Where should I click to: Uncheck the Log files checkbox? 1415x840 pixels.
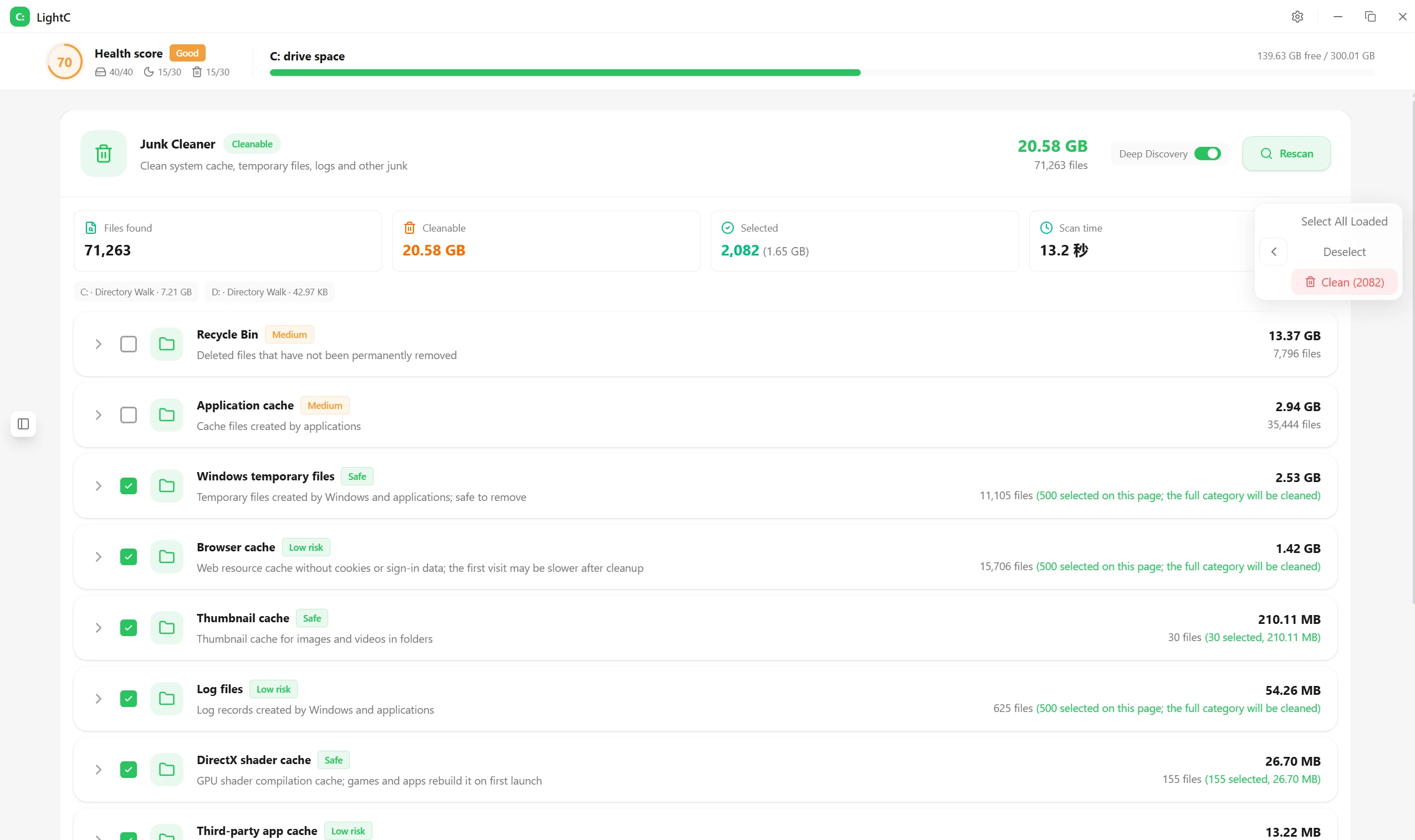(x=129, y=699)
